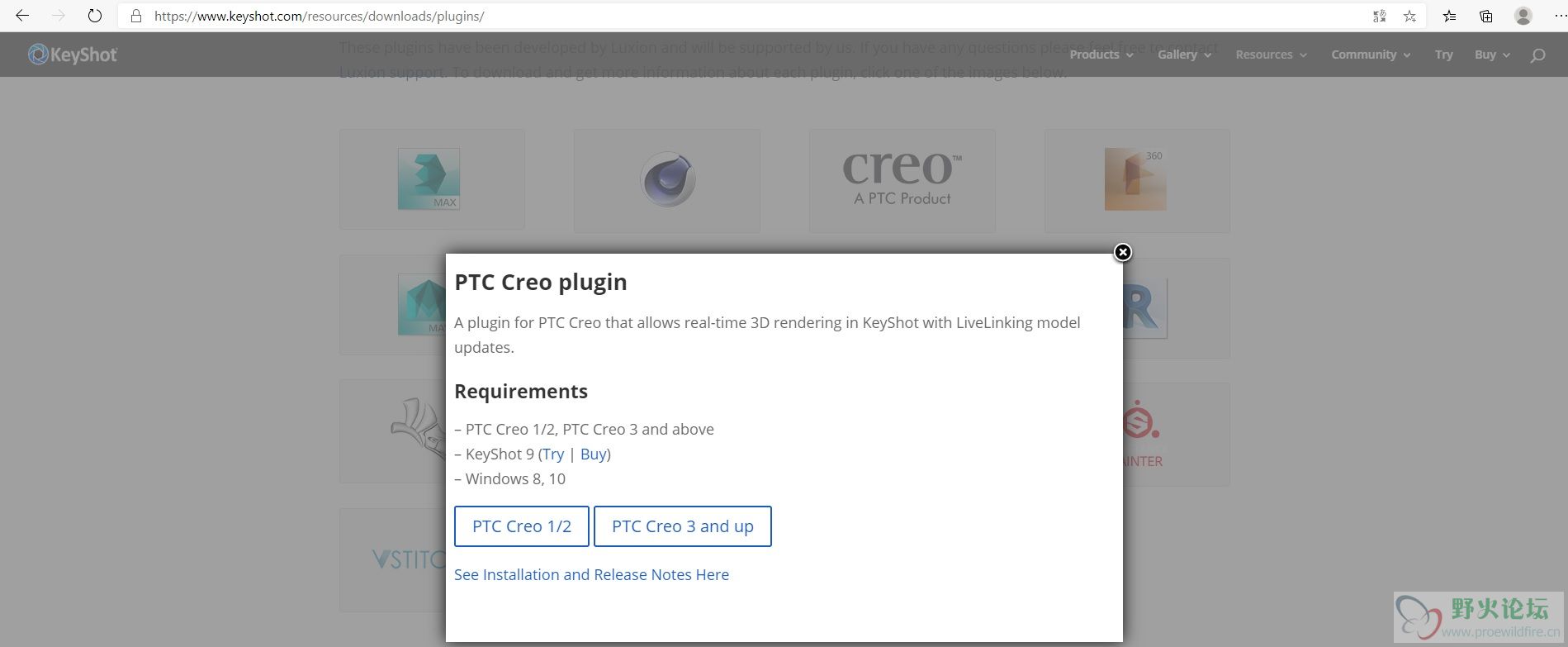Select the VStitcher plugin thumbnail
Screen dimensions: 1568x647
[x=393, y=559]
